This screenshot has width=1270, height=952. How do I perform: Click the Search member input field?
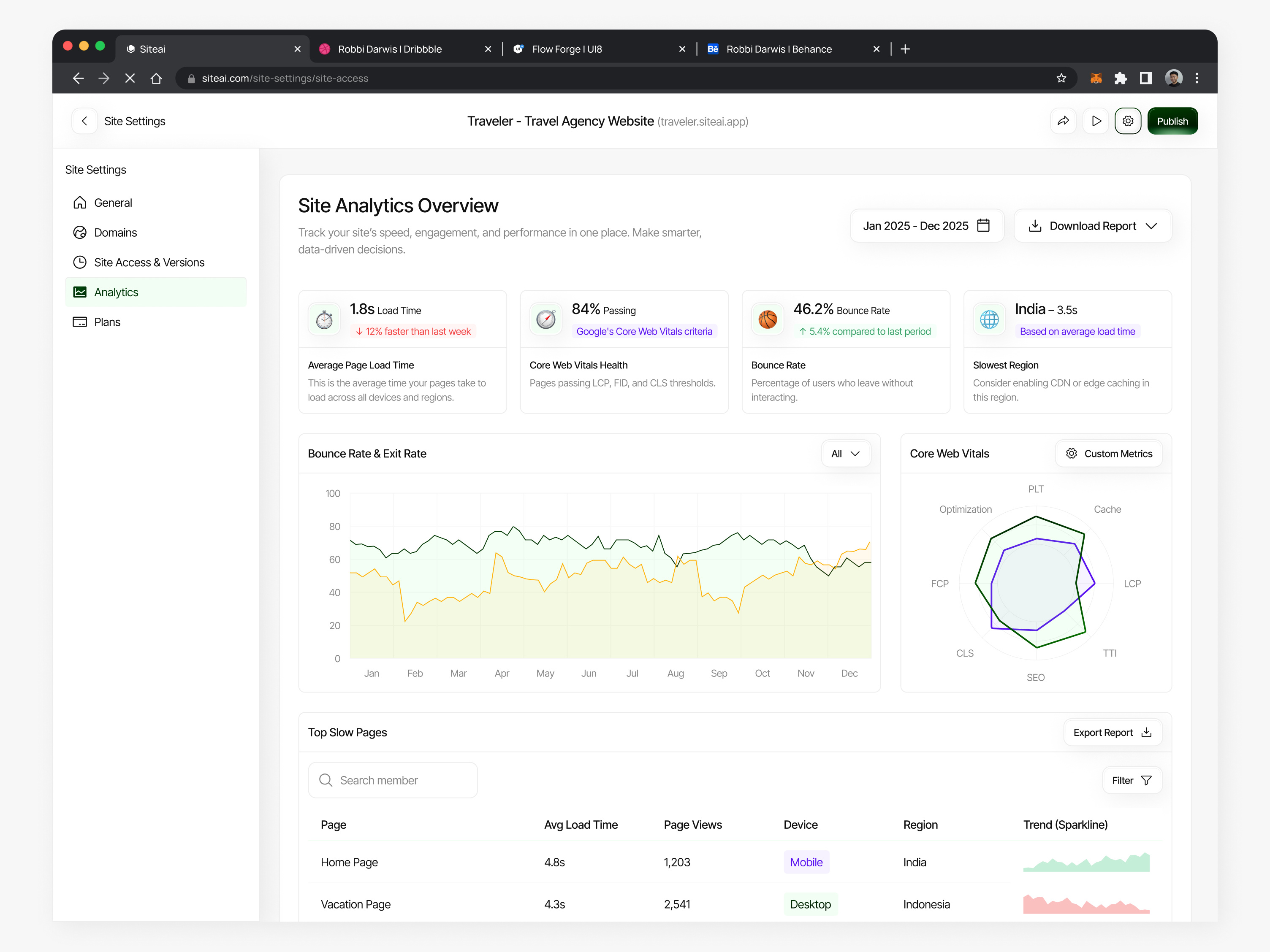(393, 780)
